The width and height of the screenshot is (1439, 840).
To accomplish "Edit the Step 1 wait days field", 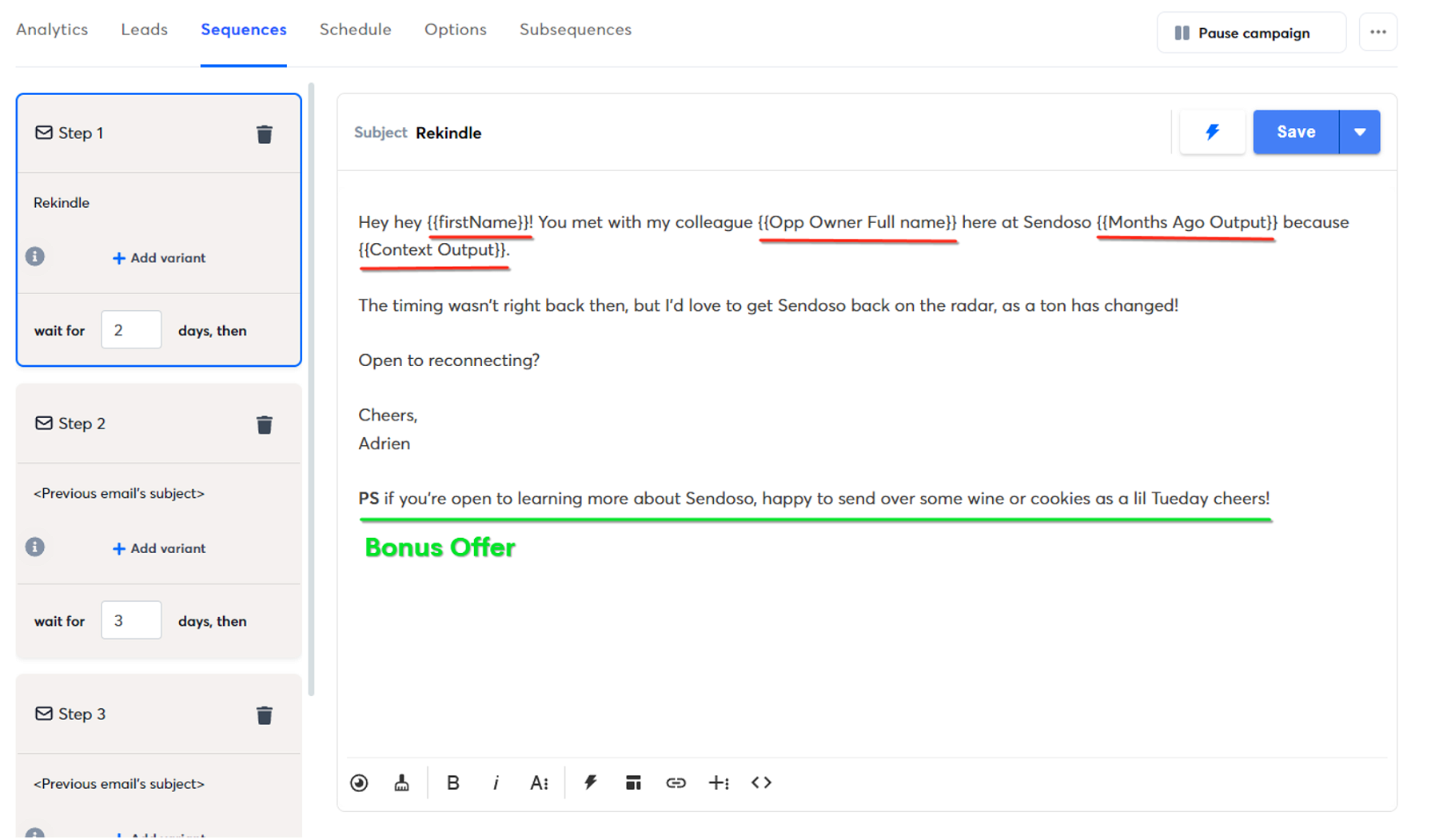I will click(131, 329).
